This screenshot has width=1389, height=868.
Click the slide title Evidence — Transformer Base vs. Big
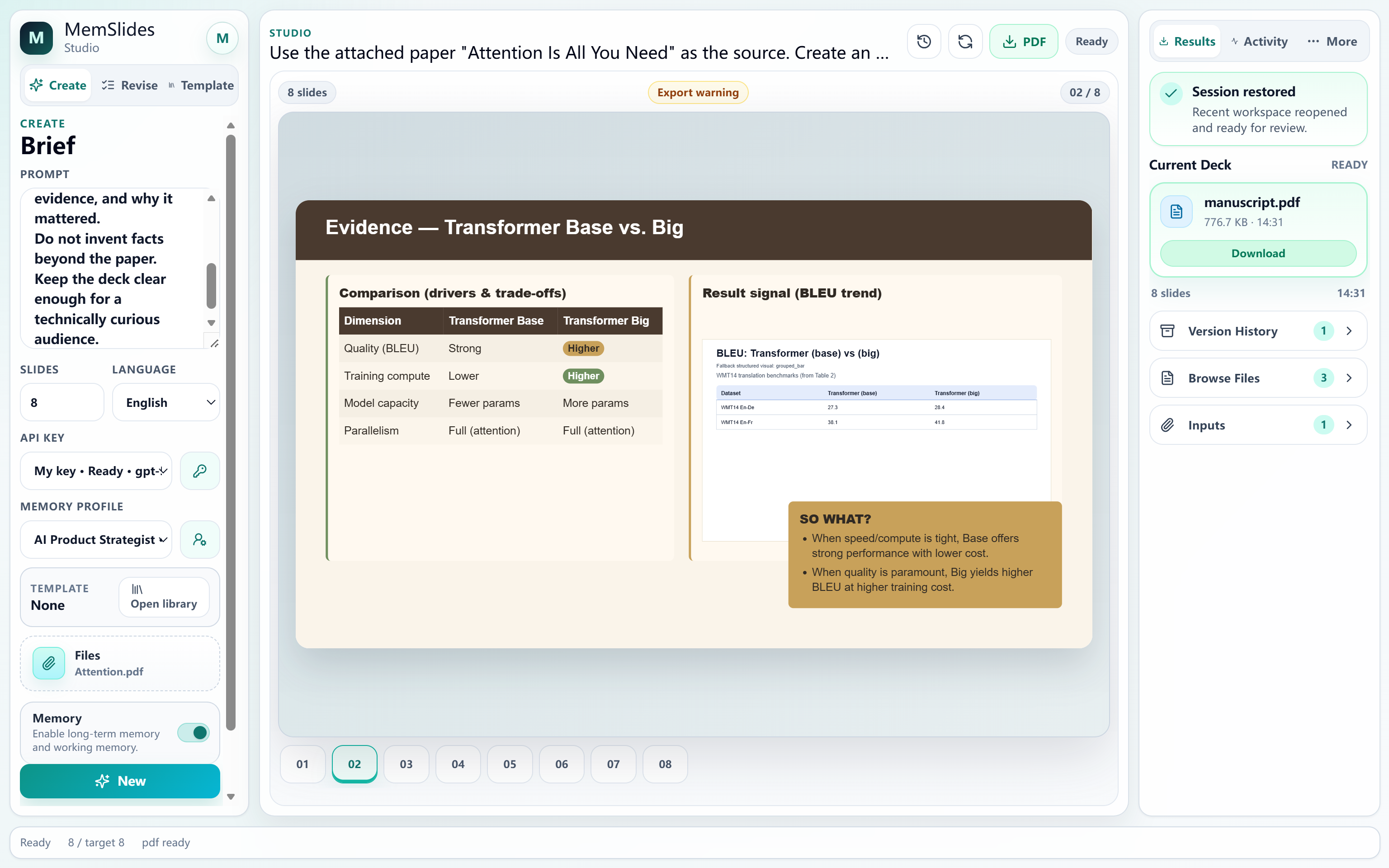coord(504,227)
